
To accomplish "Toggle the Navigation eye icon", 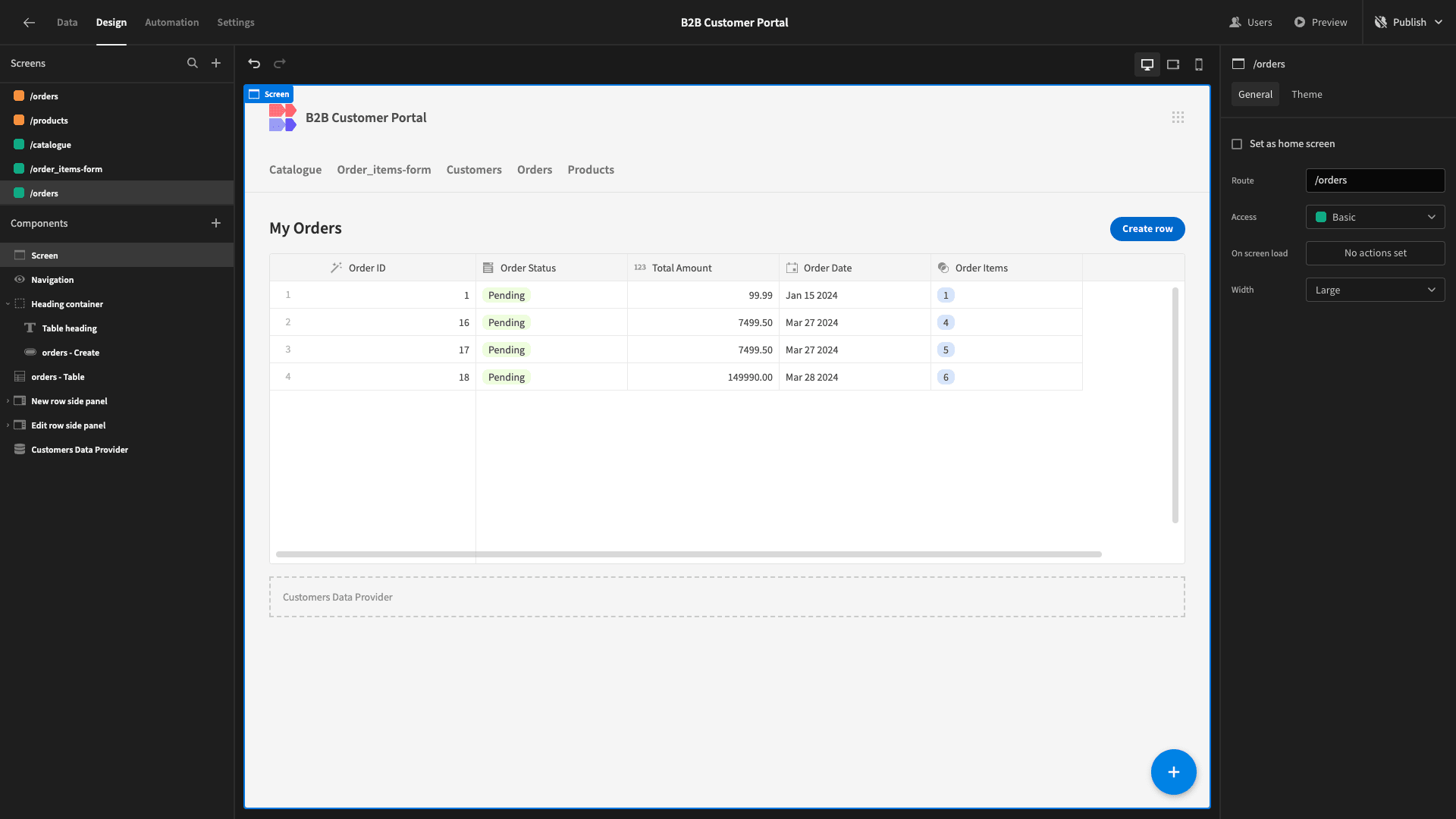I will click(x=20, y=280).
